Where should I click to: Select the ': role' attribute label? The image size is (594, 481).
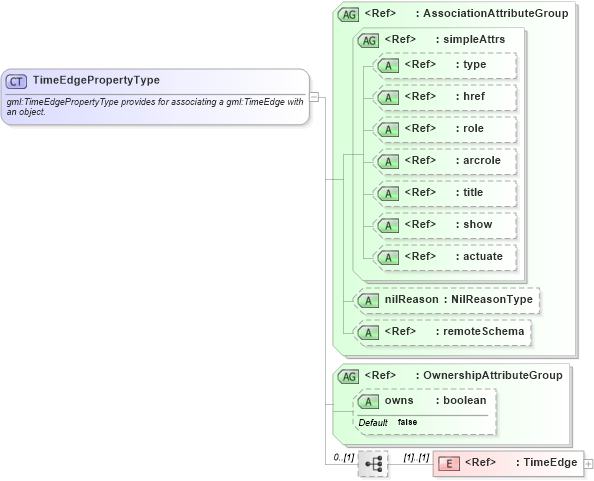(470, 128)
